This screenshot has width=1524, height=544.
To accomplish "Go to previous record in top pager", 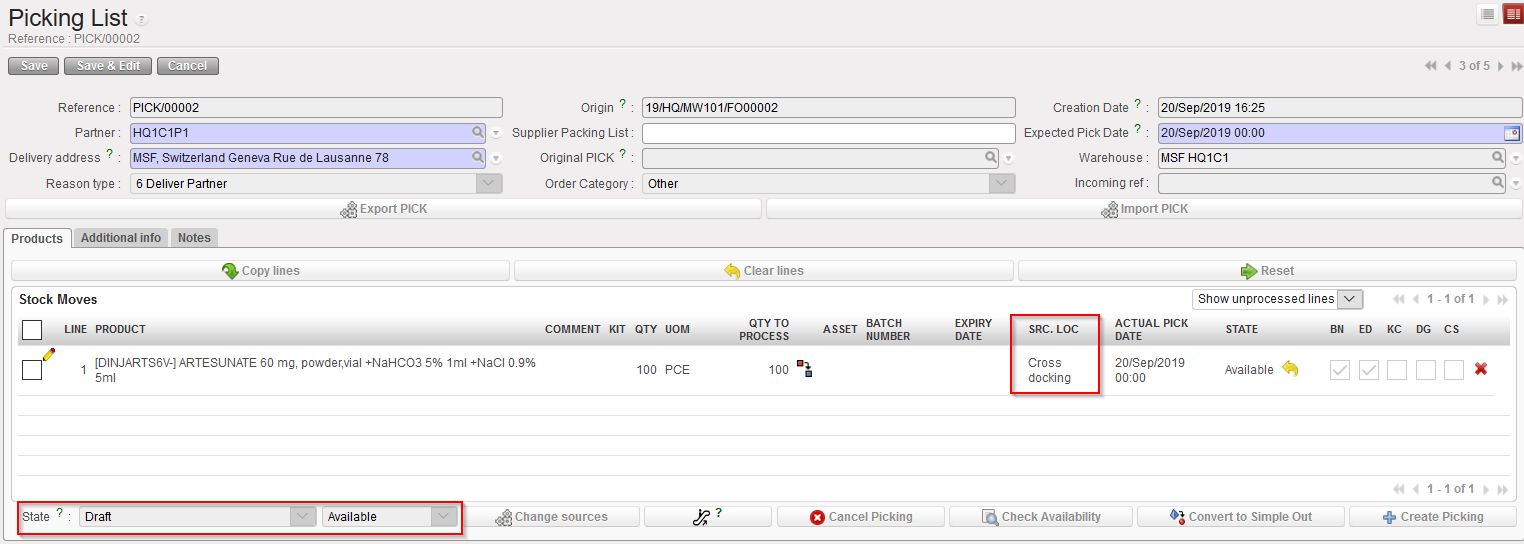I will pos(1448,66).
